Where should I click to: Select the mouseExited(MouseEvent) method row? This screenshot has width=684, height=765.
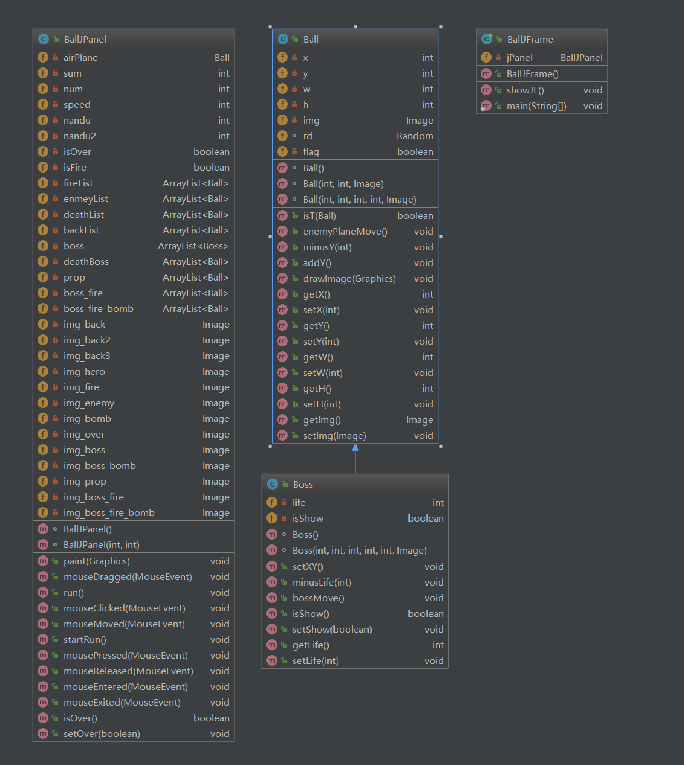(133, 703)
